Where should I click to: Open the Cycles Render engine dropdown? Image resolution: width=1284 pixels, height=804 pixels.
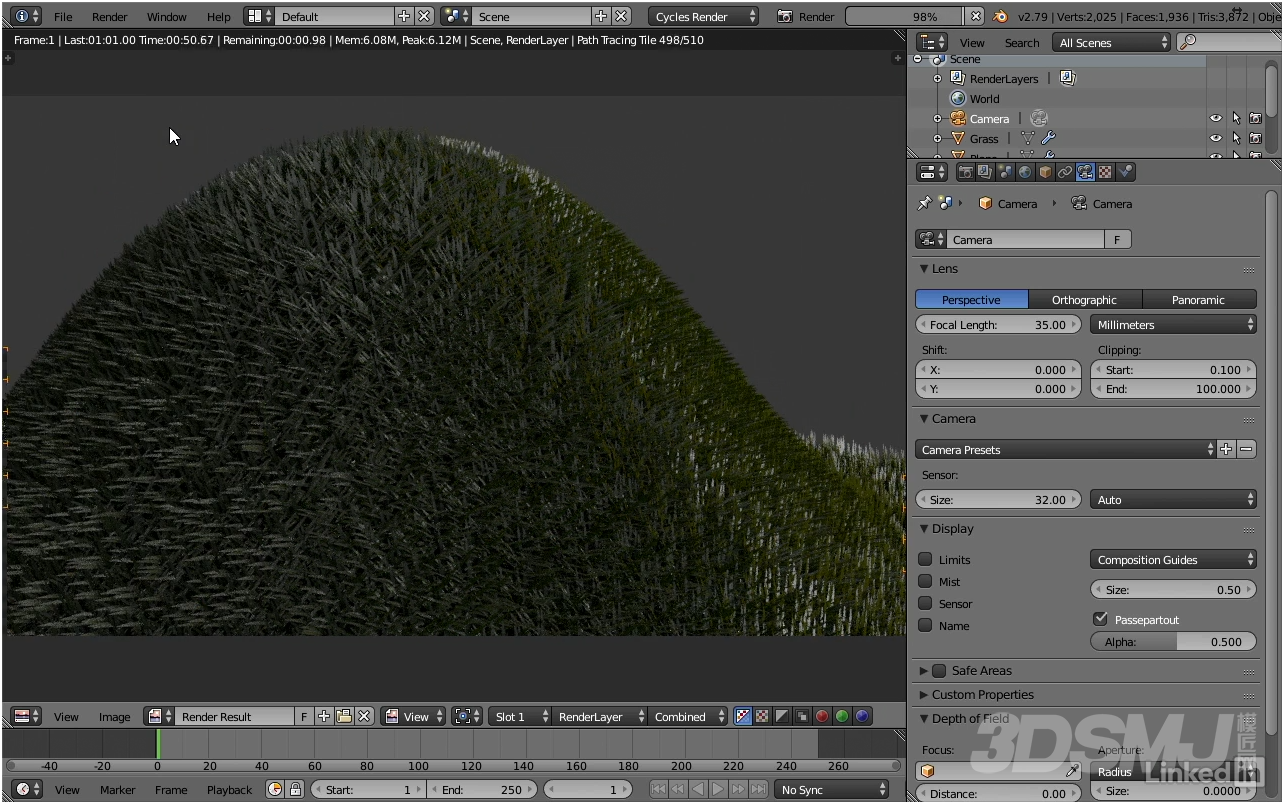(703, 16)
